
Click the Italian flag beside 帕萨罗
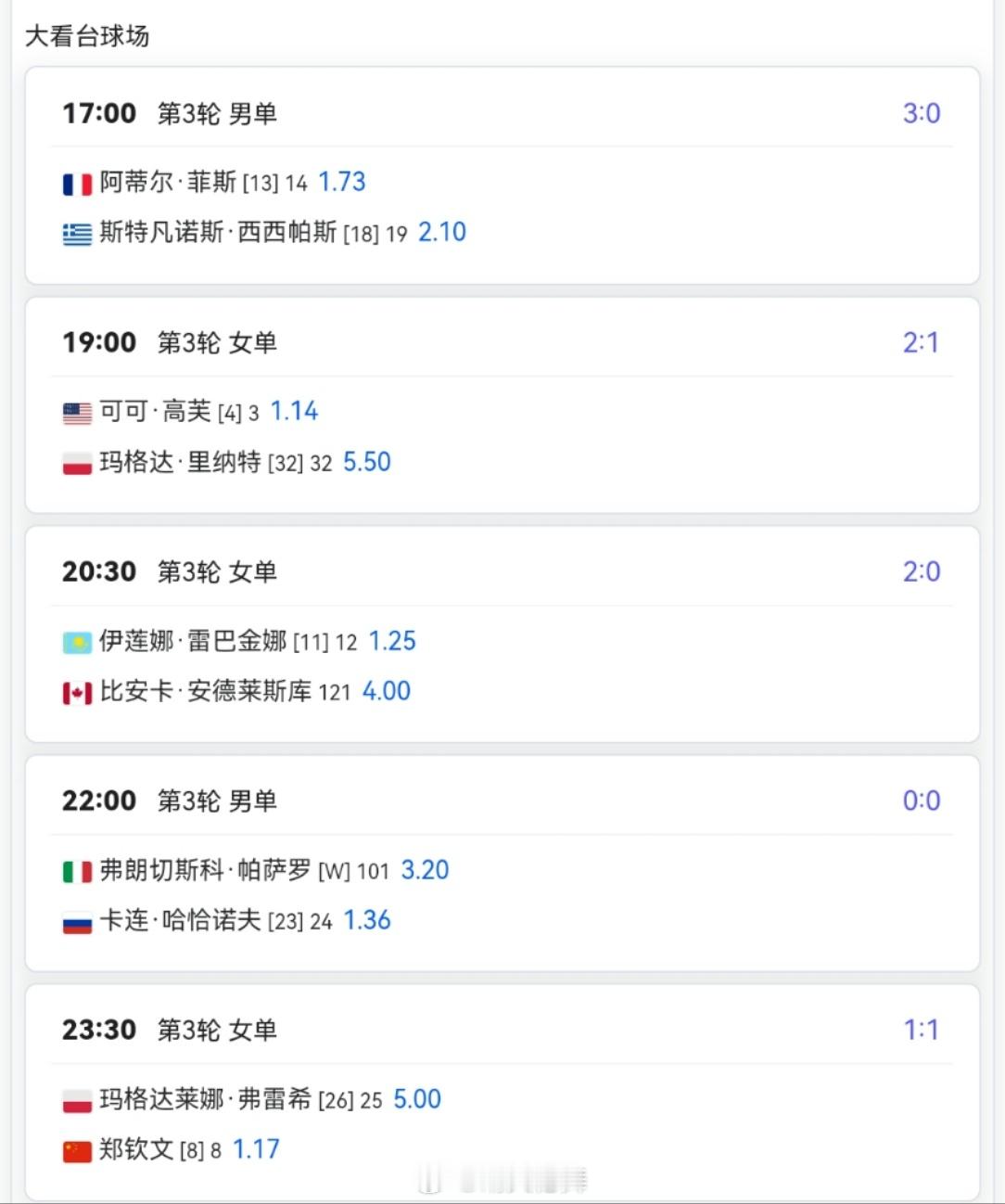[77, 871]
